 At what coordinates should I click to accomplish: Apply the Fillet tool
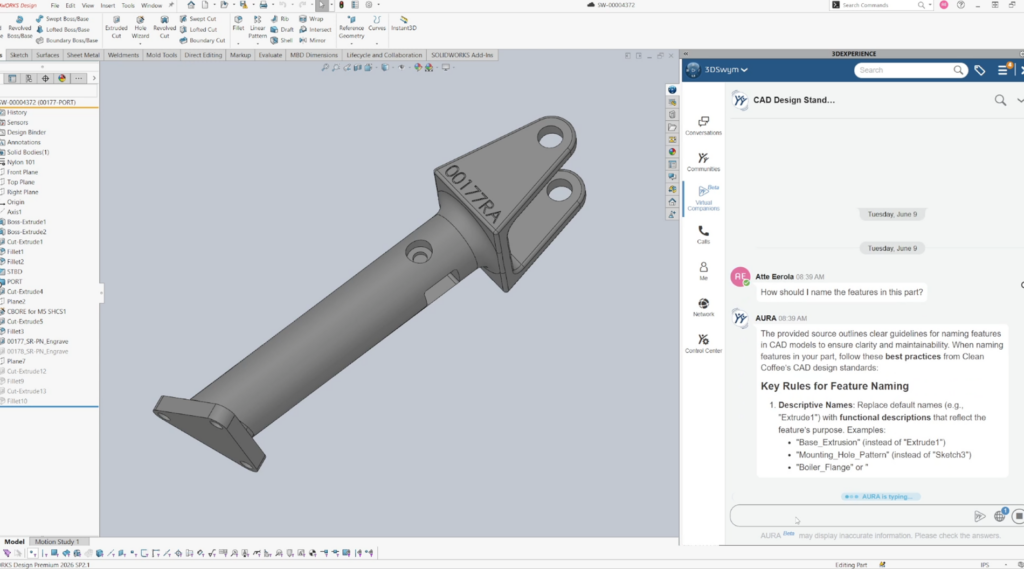(x=238, y=24)
